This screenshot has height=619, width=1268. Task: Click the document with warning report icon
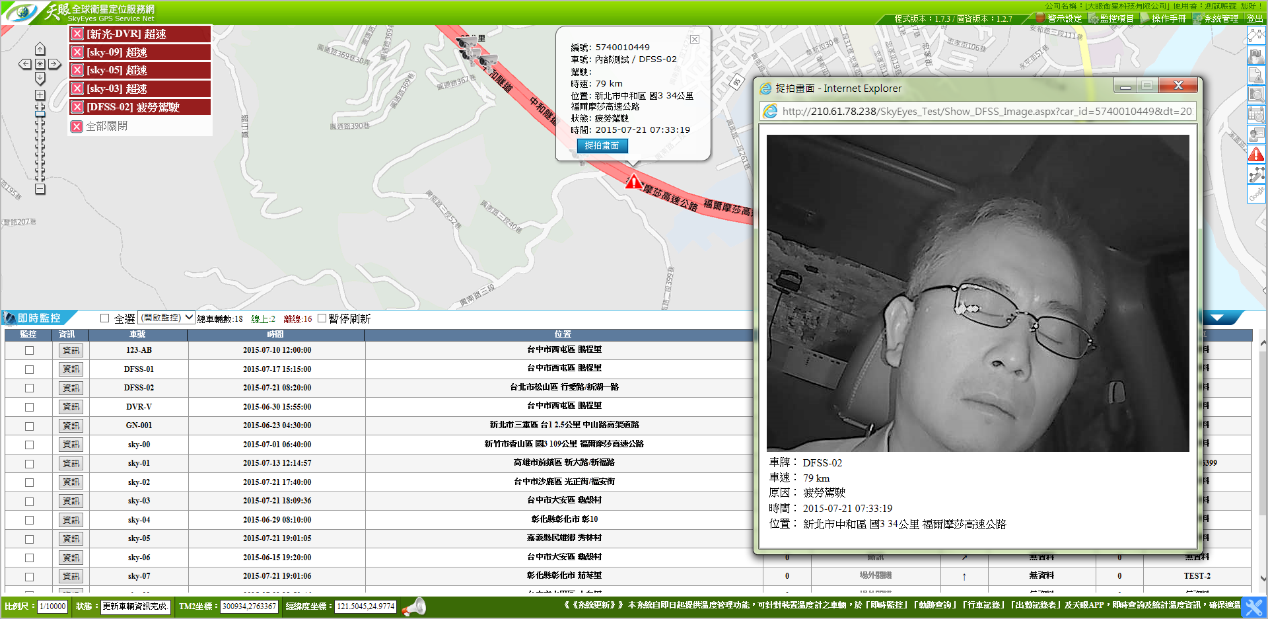click(x=1257, y=75)
